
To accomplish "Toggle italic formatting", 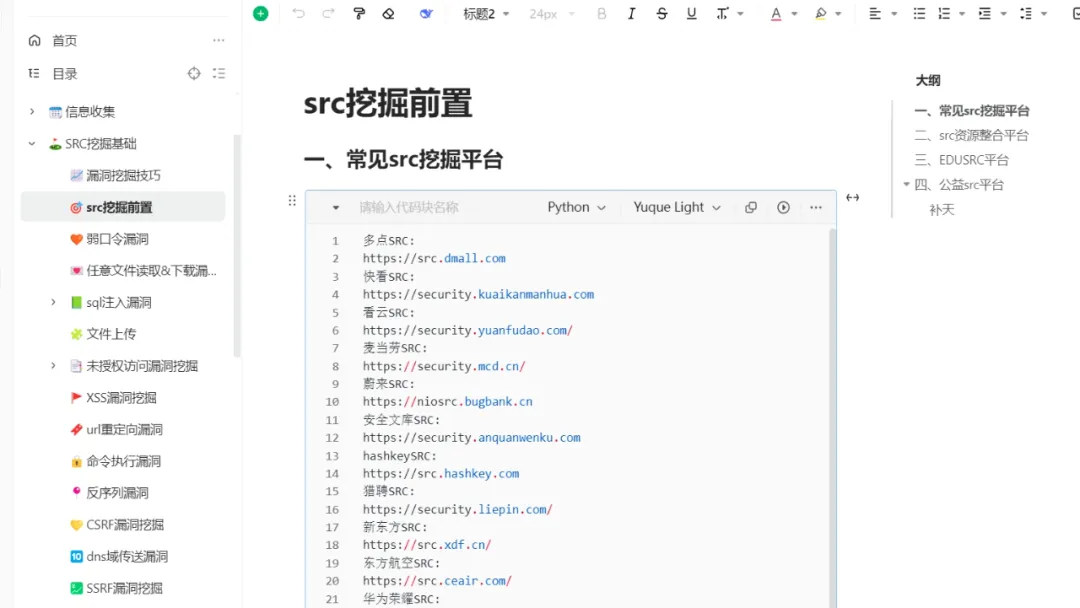I will tap(631, 13).
